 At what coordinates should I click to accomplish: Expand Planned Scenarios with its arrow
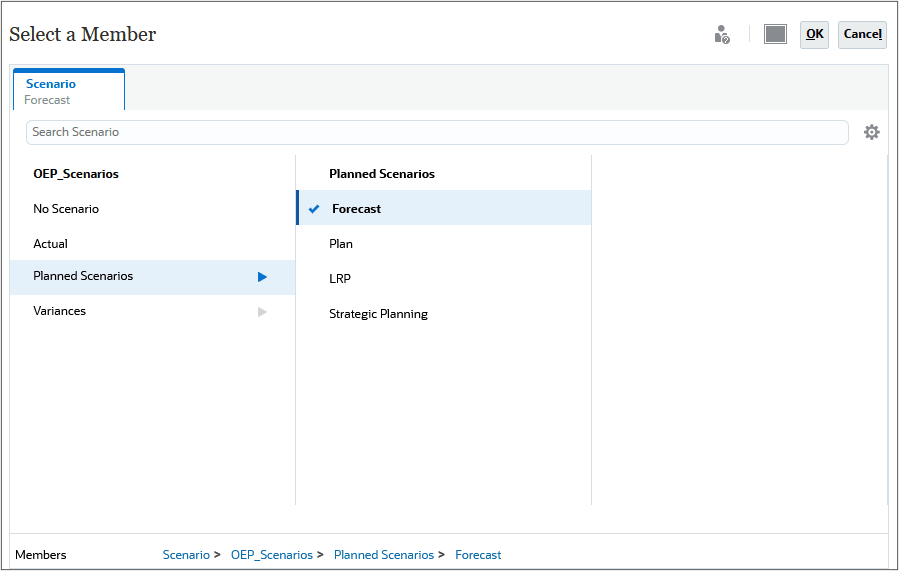(x=263, y=277)
